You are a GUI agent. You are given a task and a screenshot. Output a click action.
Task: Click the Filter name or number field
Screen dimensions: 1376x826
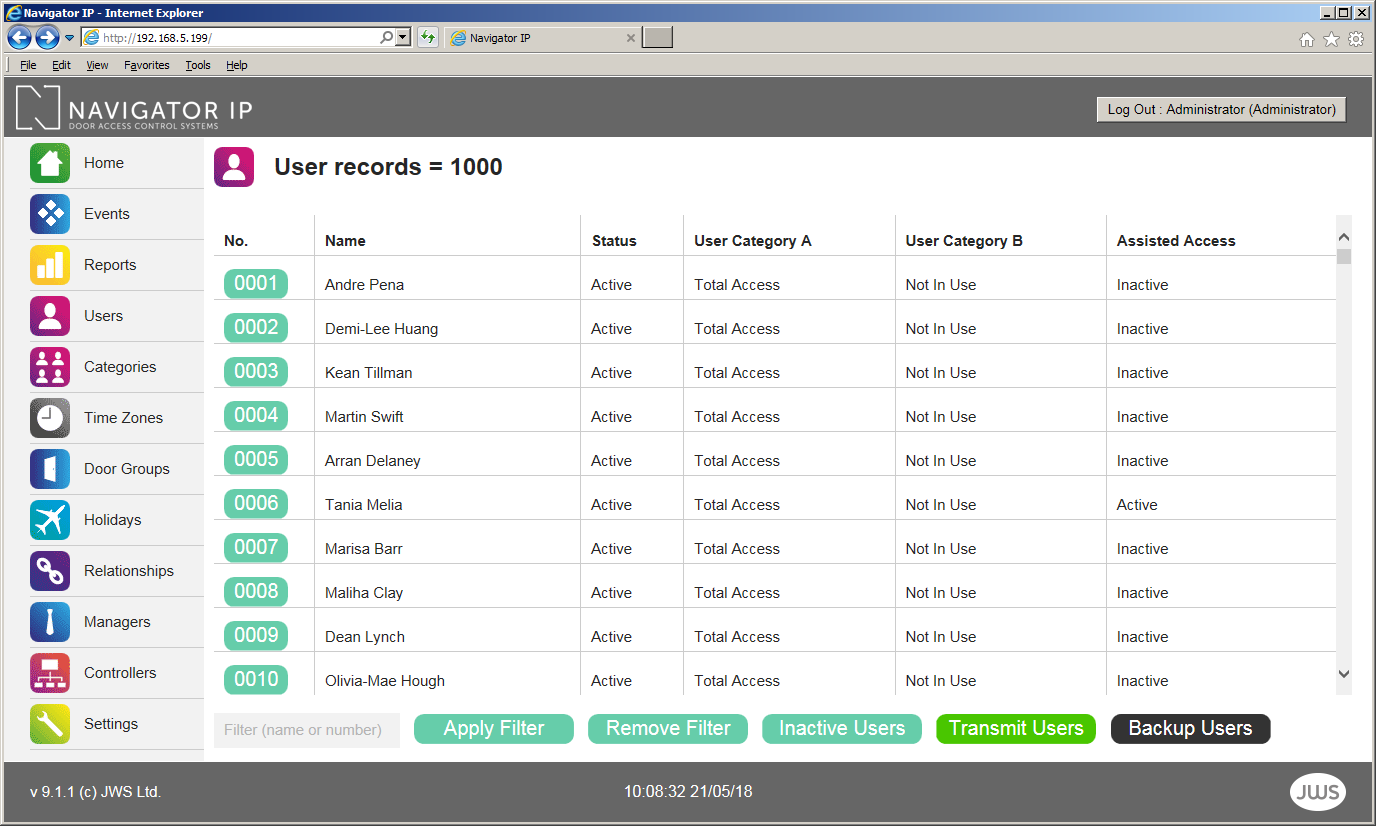coord(307,730)
